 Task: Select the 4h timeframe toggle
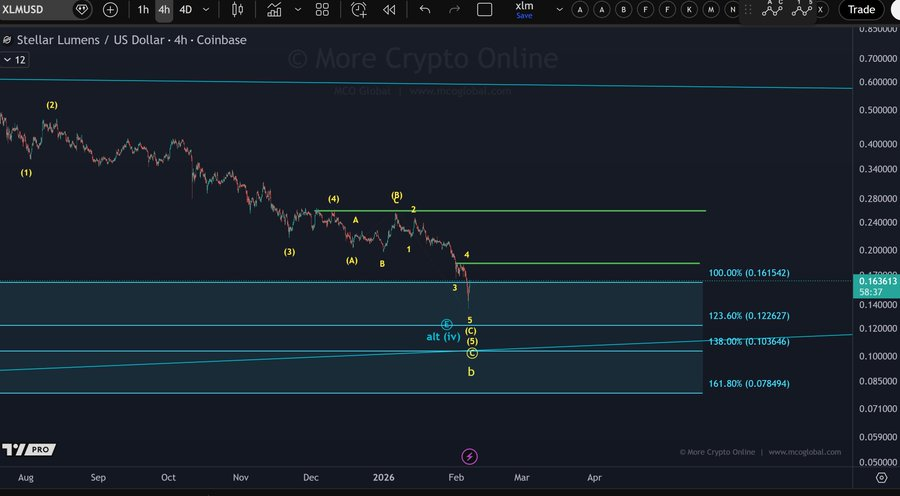point(164,10)
